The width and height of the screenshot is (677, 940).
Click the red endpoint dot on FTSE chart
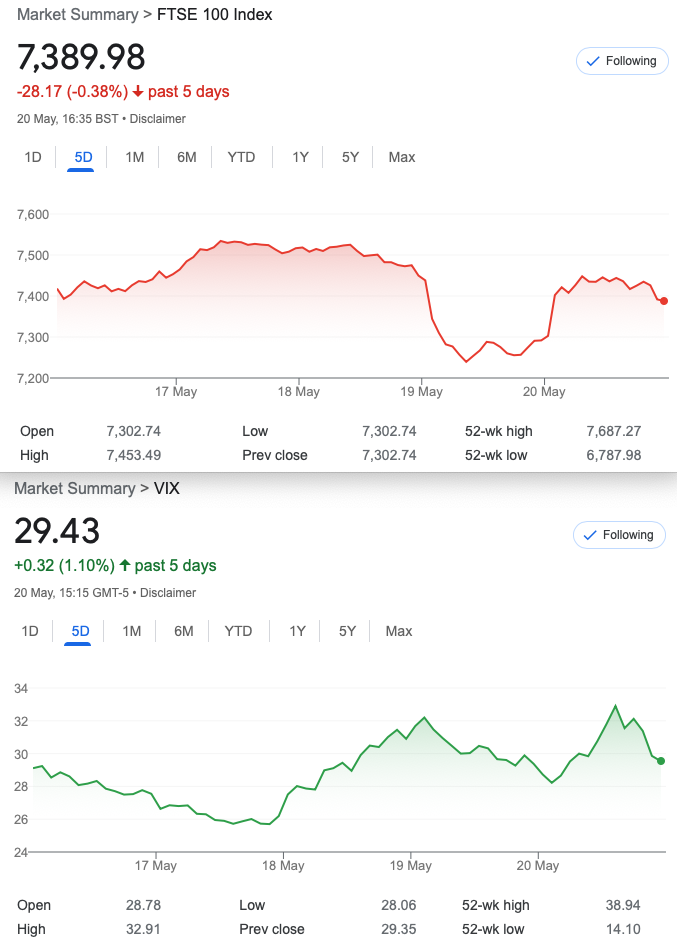click(x=663, y=301)
